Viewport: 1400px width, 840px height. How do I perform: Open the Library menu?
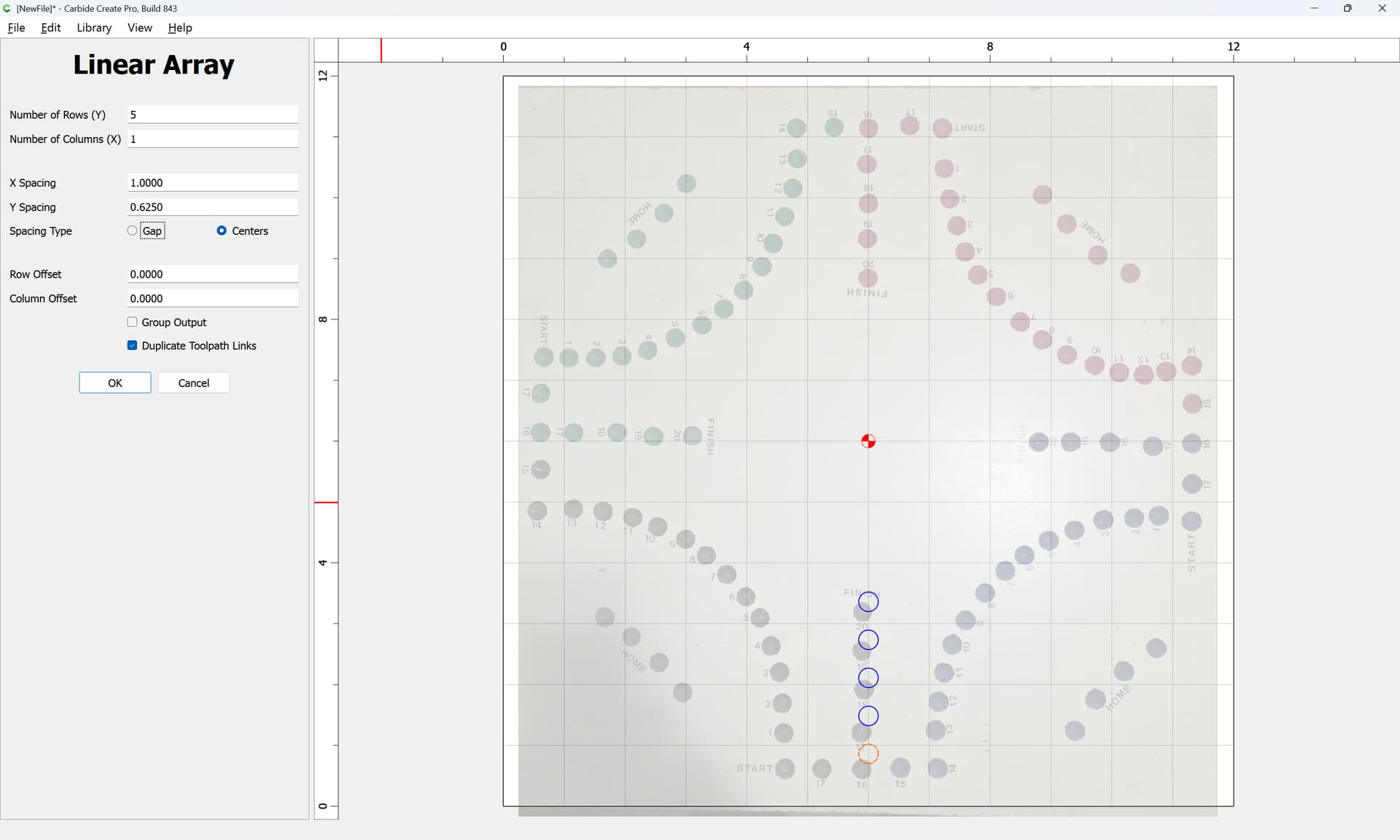[94, 28]
